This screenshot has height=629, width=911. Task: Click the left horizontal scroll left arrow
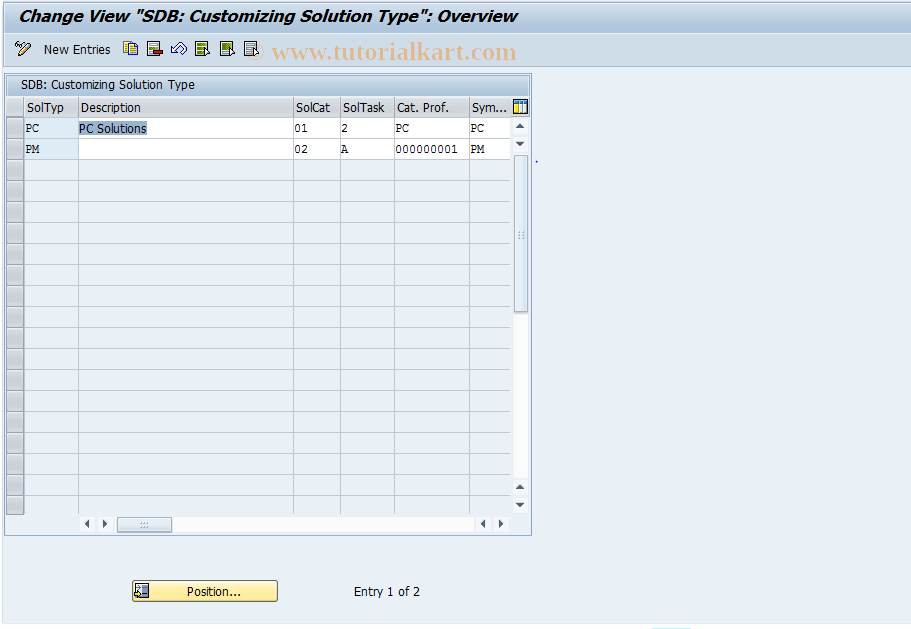87,524
